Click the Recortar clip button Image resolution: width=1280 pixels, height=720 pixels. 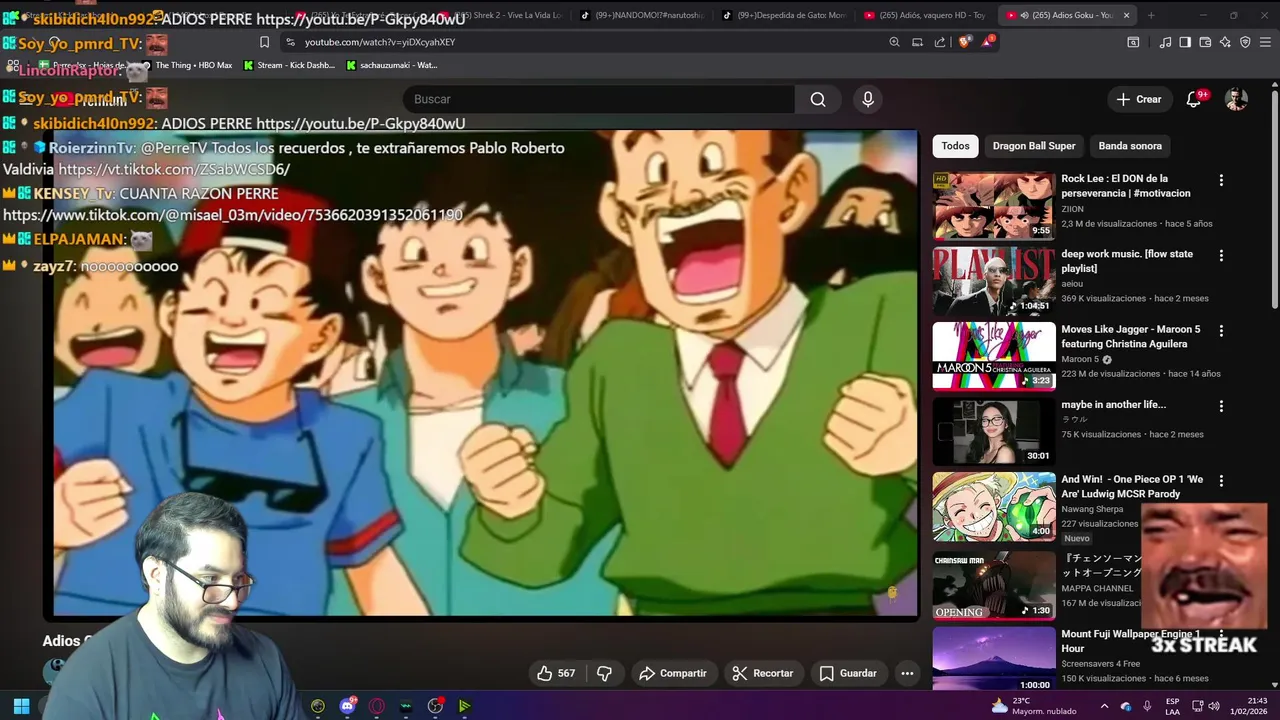(763, 673)
